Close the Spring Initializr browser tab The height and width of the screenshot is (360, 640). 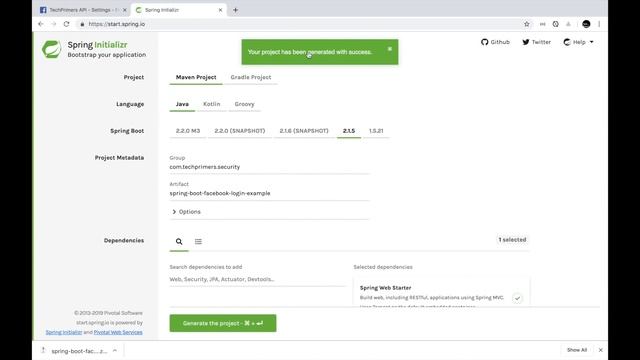point(220,10)
